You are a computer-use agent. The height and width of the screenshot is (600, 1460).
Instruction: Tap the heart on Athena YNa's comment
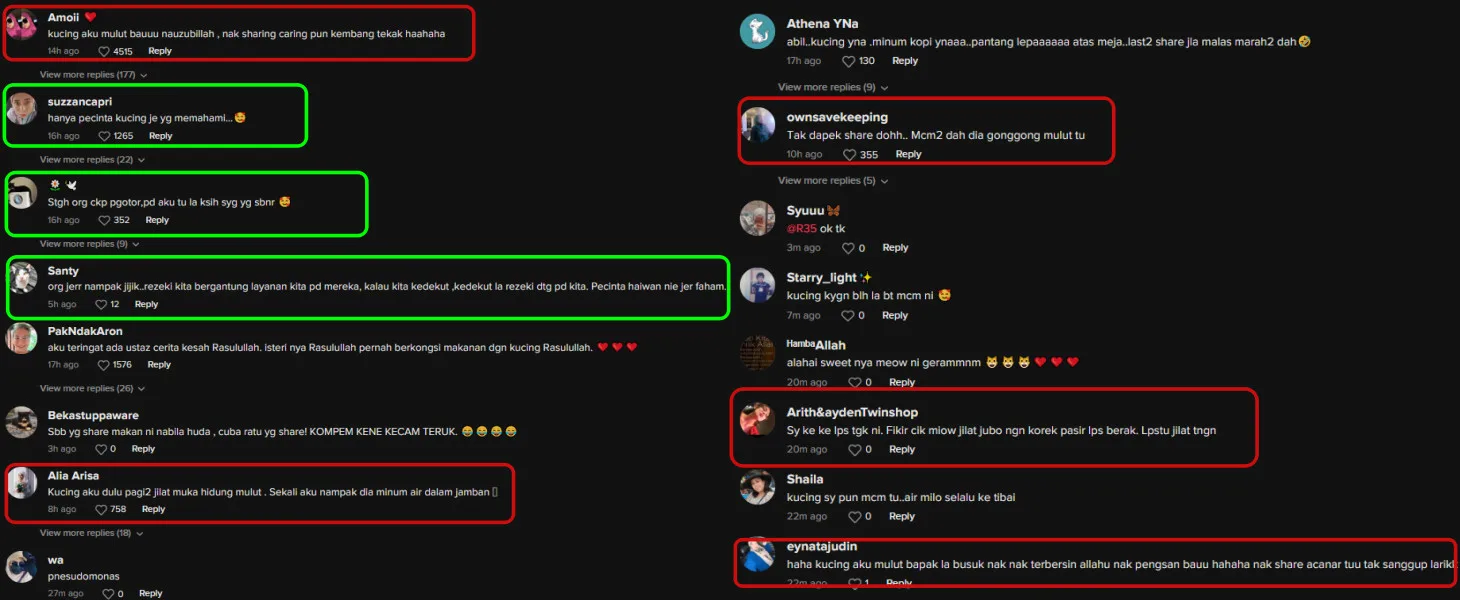[848, 61]
